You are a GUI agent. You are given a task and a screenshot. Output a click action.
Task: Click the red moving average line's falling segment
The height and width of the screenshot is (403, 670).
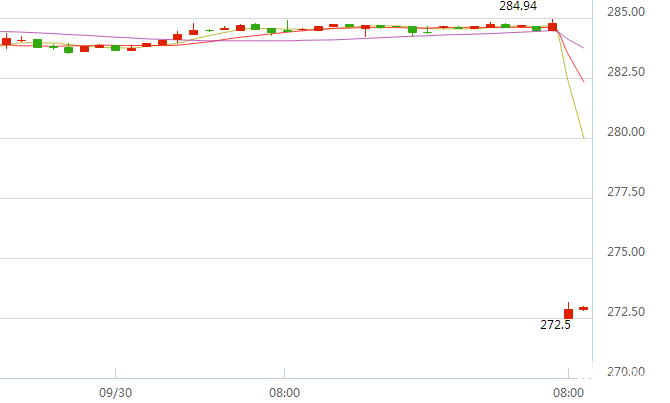point(572,57)
